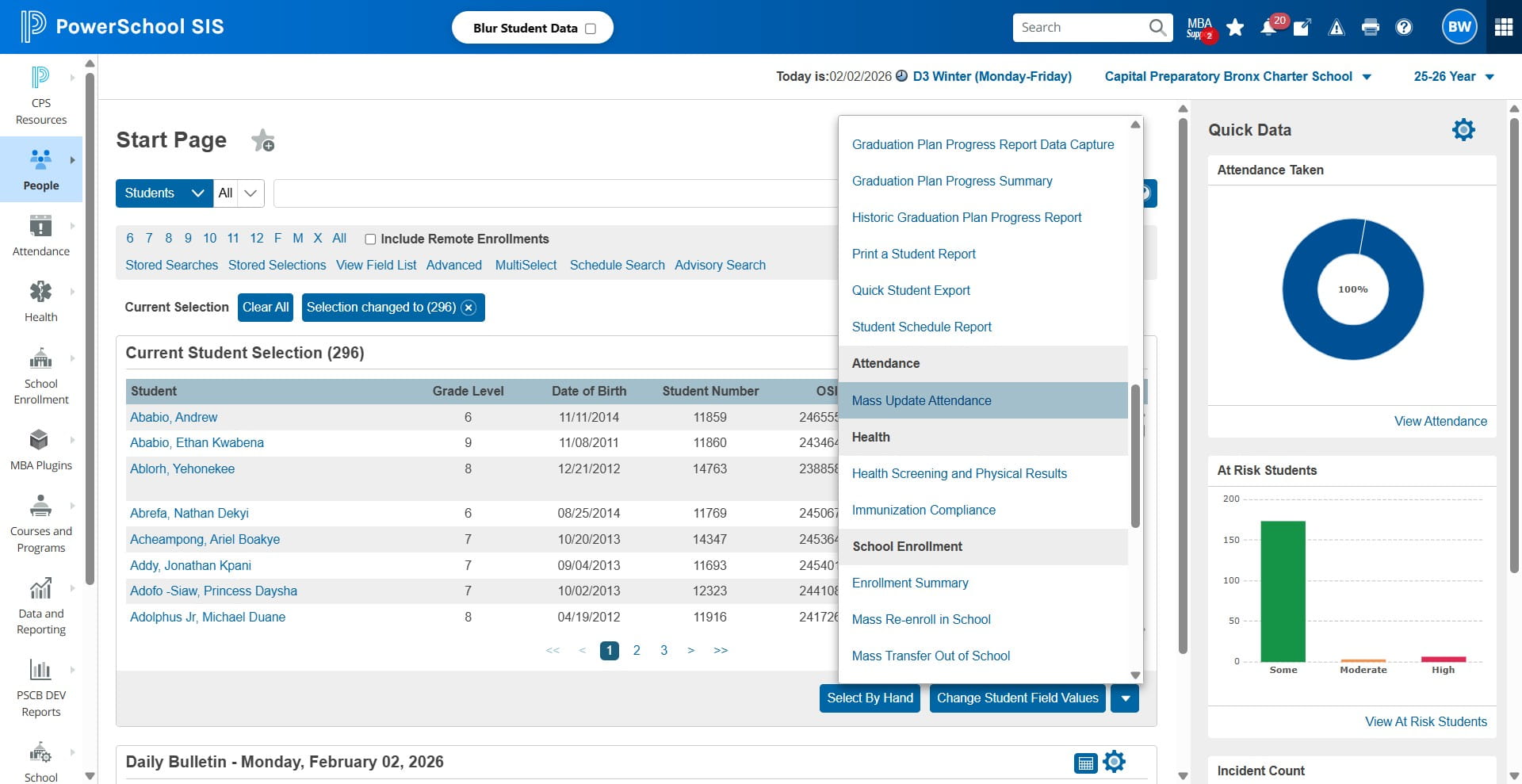
Task: Open MBA Support icon in header
Action: coord(1200,28)
